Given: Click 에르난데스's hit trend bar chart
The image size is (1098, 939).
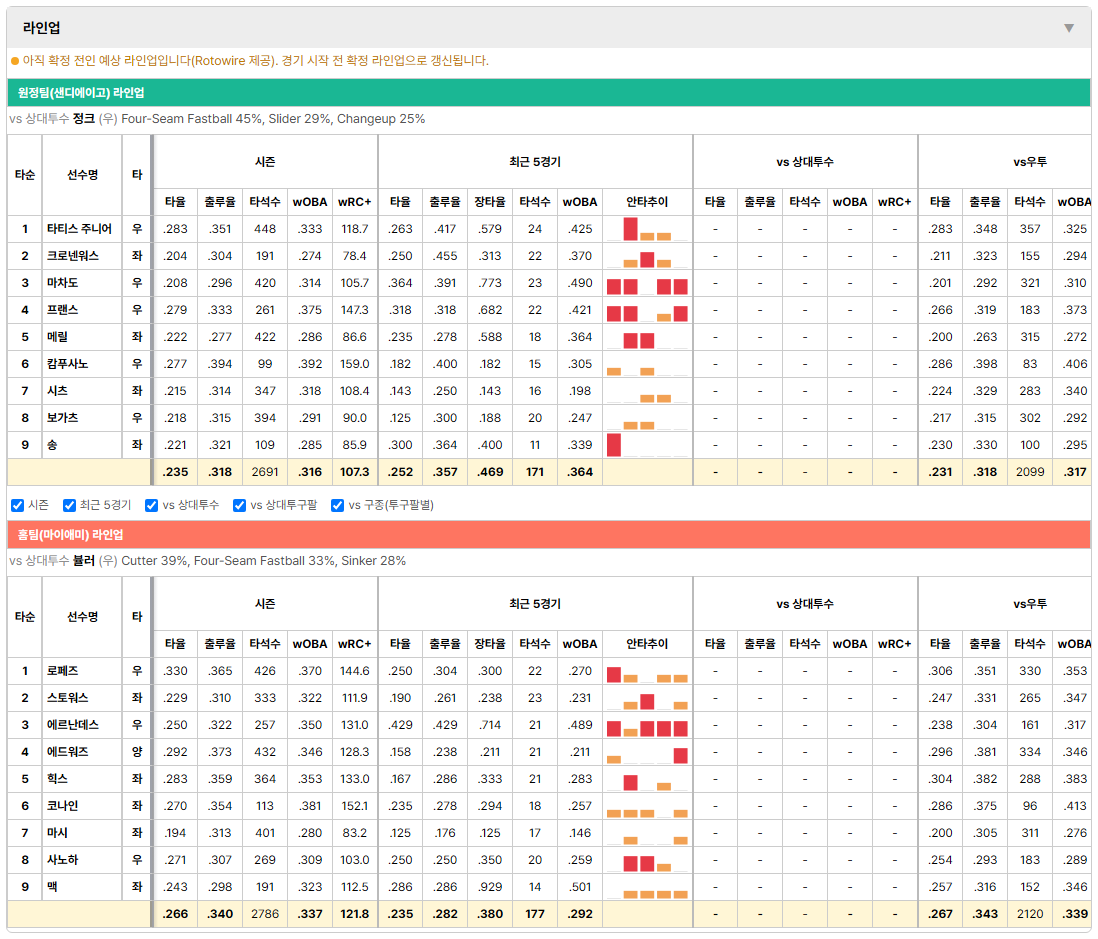Looking at the screenshot, I should click(x=647, y=725).
